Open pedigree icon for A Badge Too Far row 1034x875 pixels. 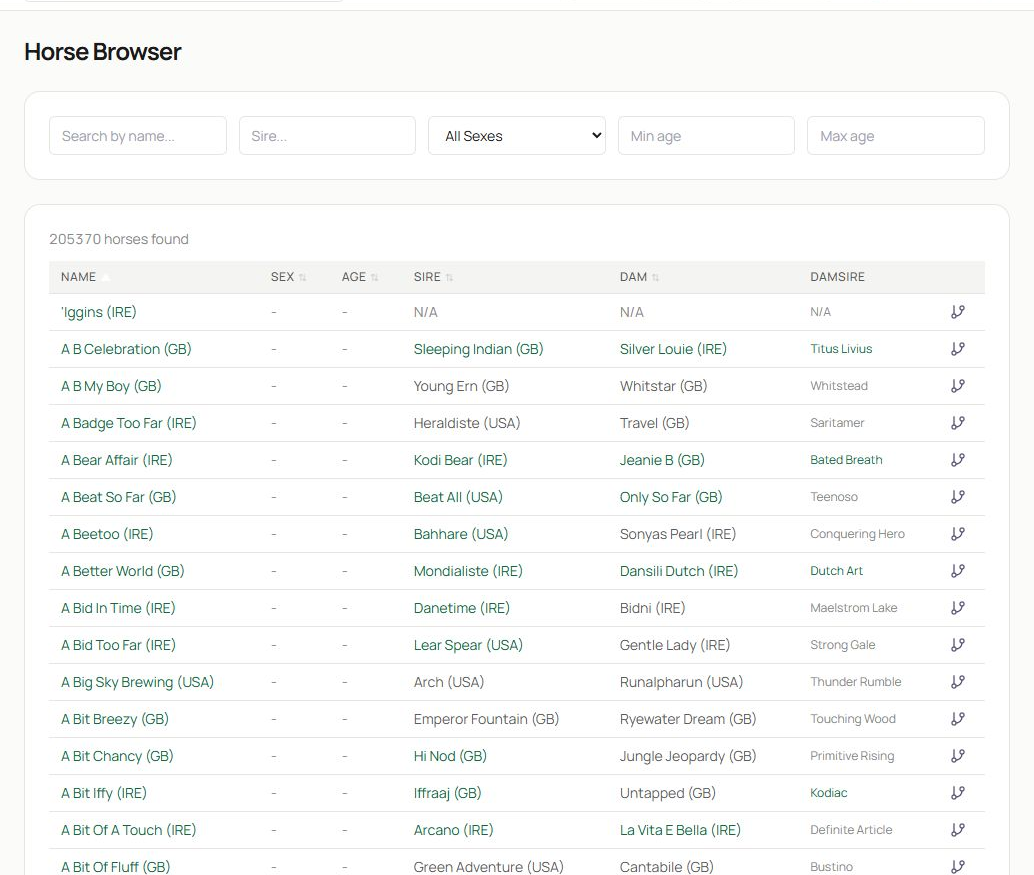[x=958, y=423]
